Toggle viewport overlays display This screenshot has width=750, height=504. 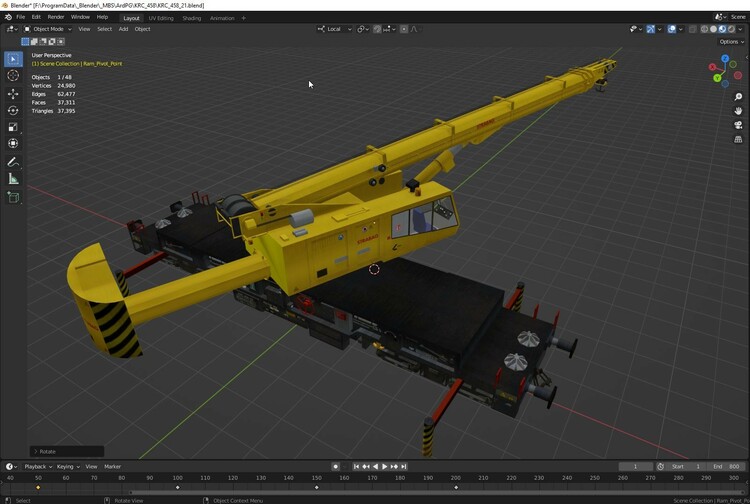671,29
